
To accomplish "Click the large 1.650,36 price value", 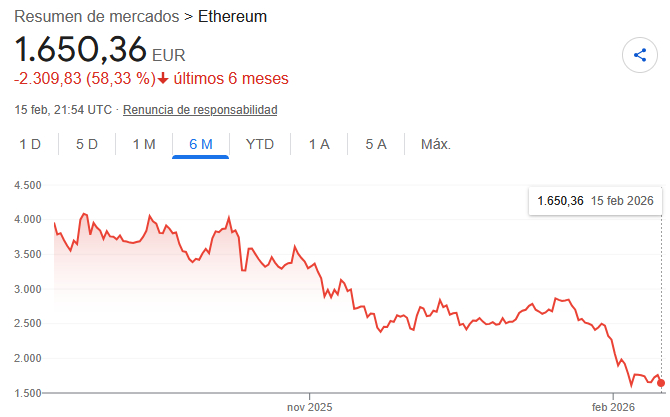I will [80, 50].
